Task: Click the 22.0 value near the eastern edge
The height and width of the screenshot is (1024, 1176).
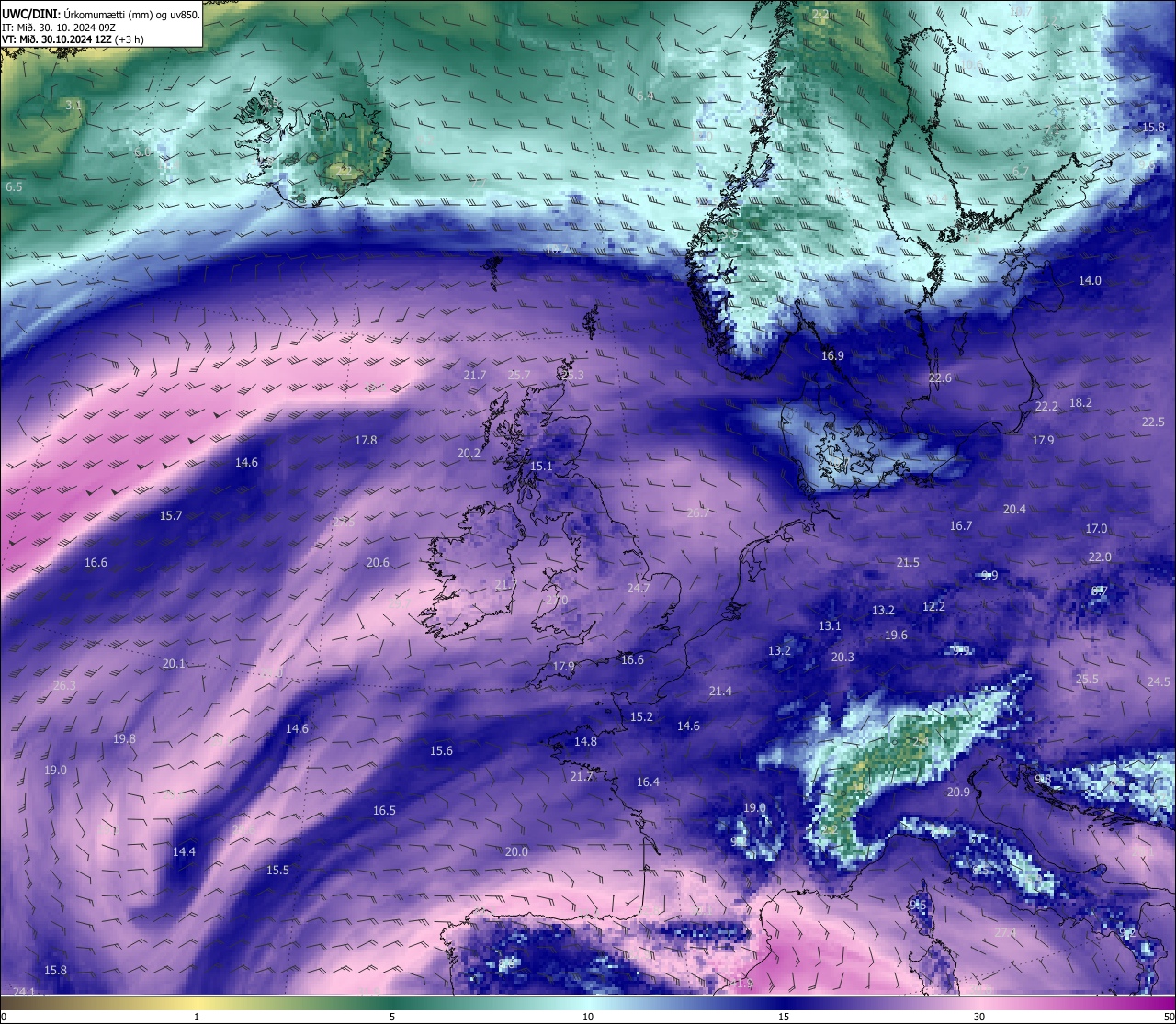Action: pyautogui.click(x=1100, y=557)
